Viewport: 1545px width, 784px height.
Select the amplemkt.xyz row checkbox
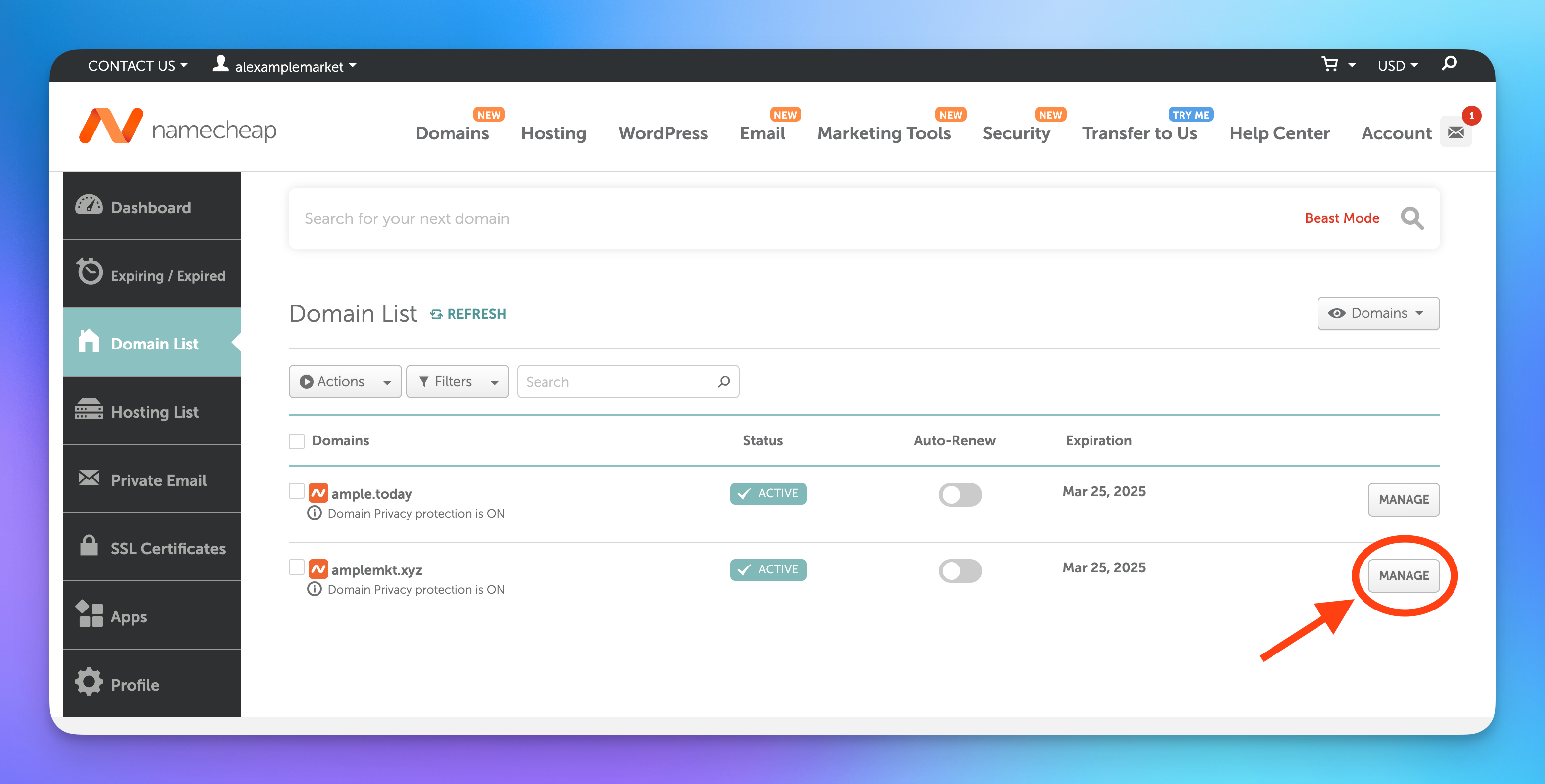click(296, 566)
